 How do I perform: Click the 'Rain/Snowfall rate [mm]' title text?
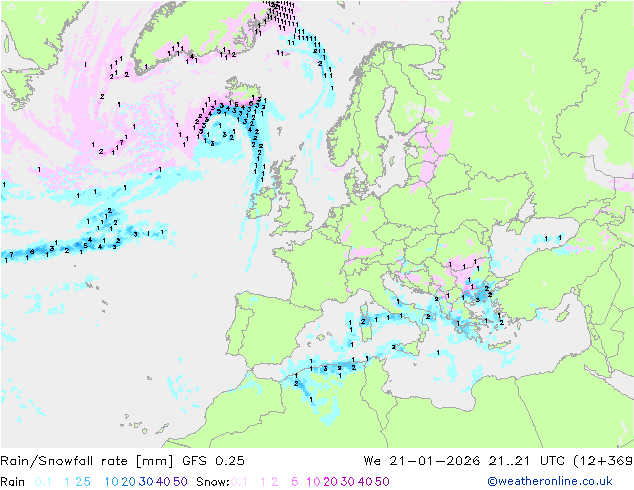87,461
